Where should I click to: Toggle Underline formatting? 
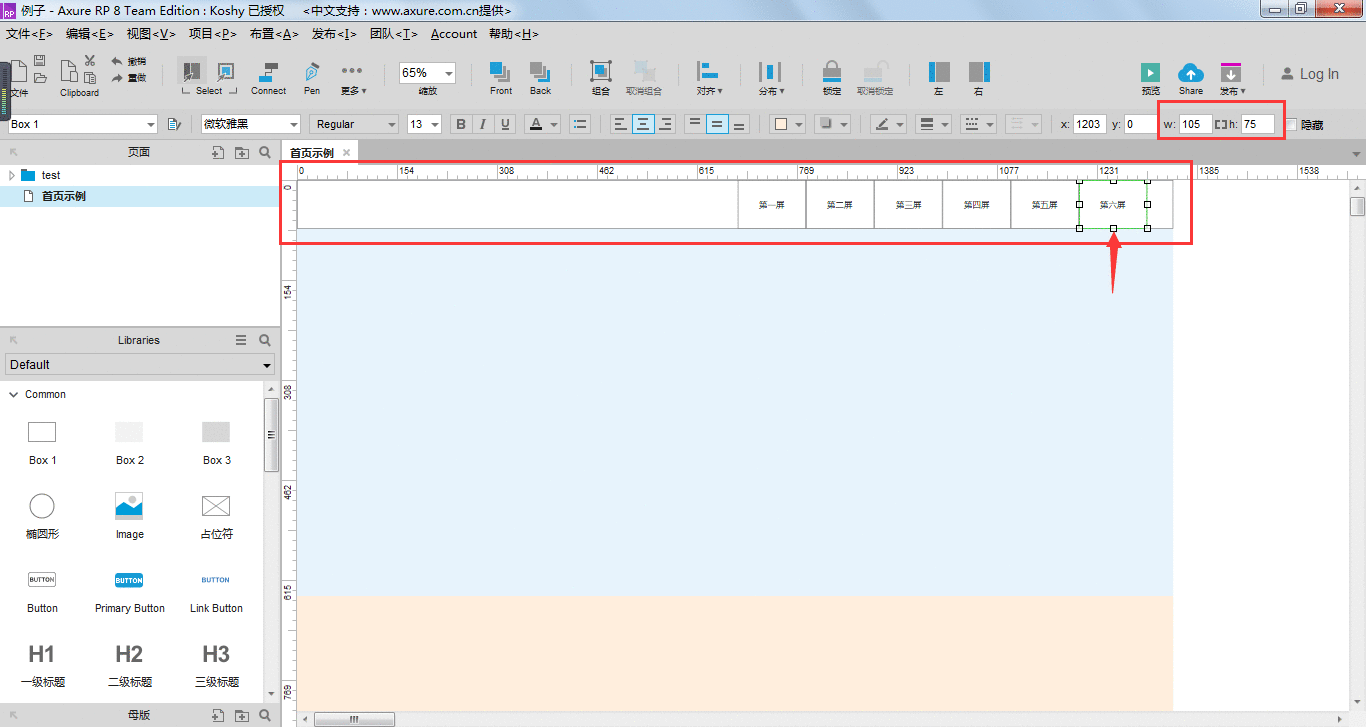505,124
